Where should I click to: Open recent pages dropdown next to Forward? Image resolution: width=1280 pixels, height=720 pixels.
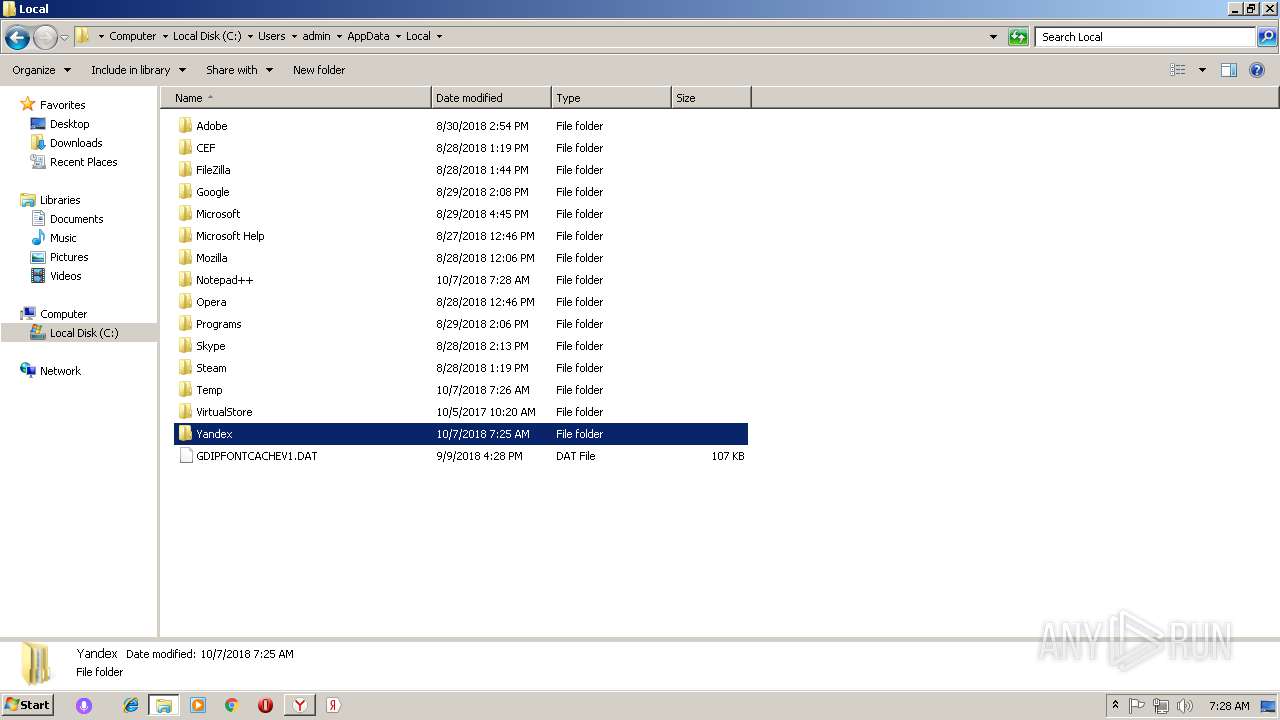(64, 38)
